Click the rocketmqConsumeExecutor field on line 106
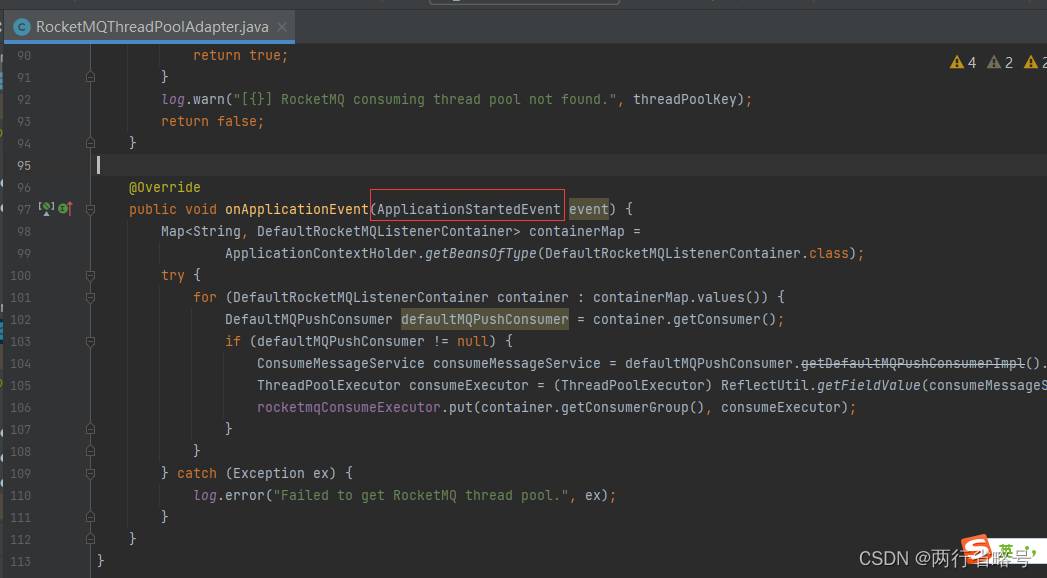1047x578 pixels. [349, 408]
